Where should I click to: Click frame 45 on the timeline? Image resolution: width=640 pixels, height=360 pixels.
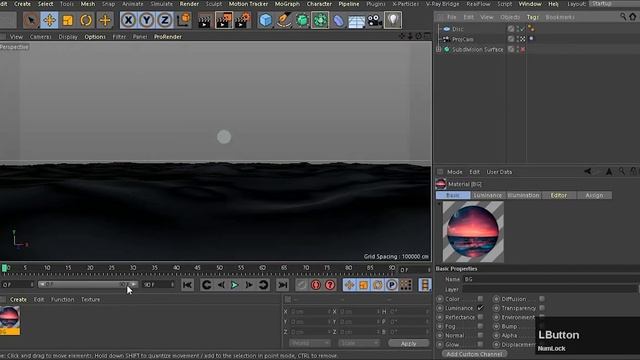[x=198, y=269]
